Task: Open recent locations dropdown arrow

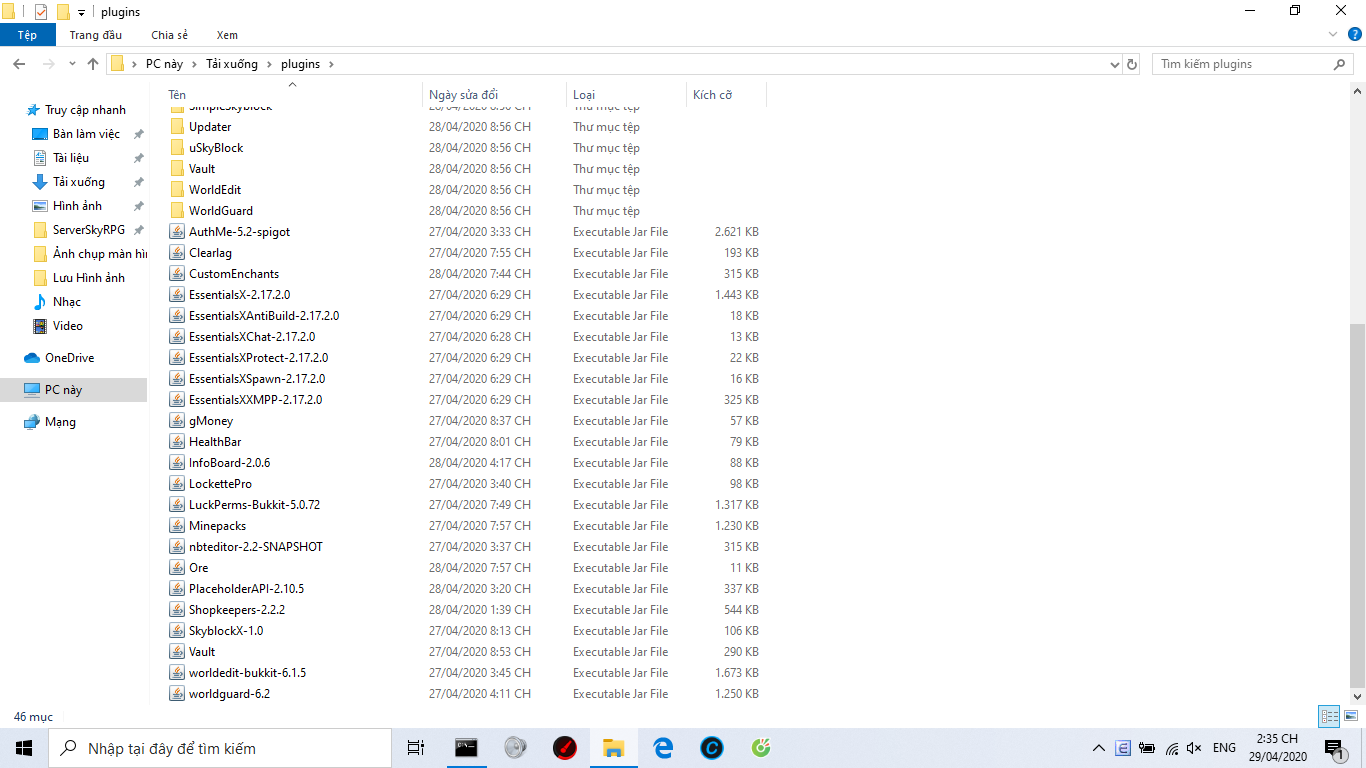Action: [72, 64]
